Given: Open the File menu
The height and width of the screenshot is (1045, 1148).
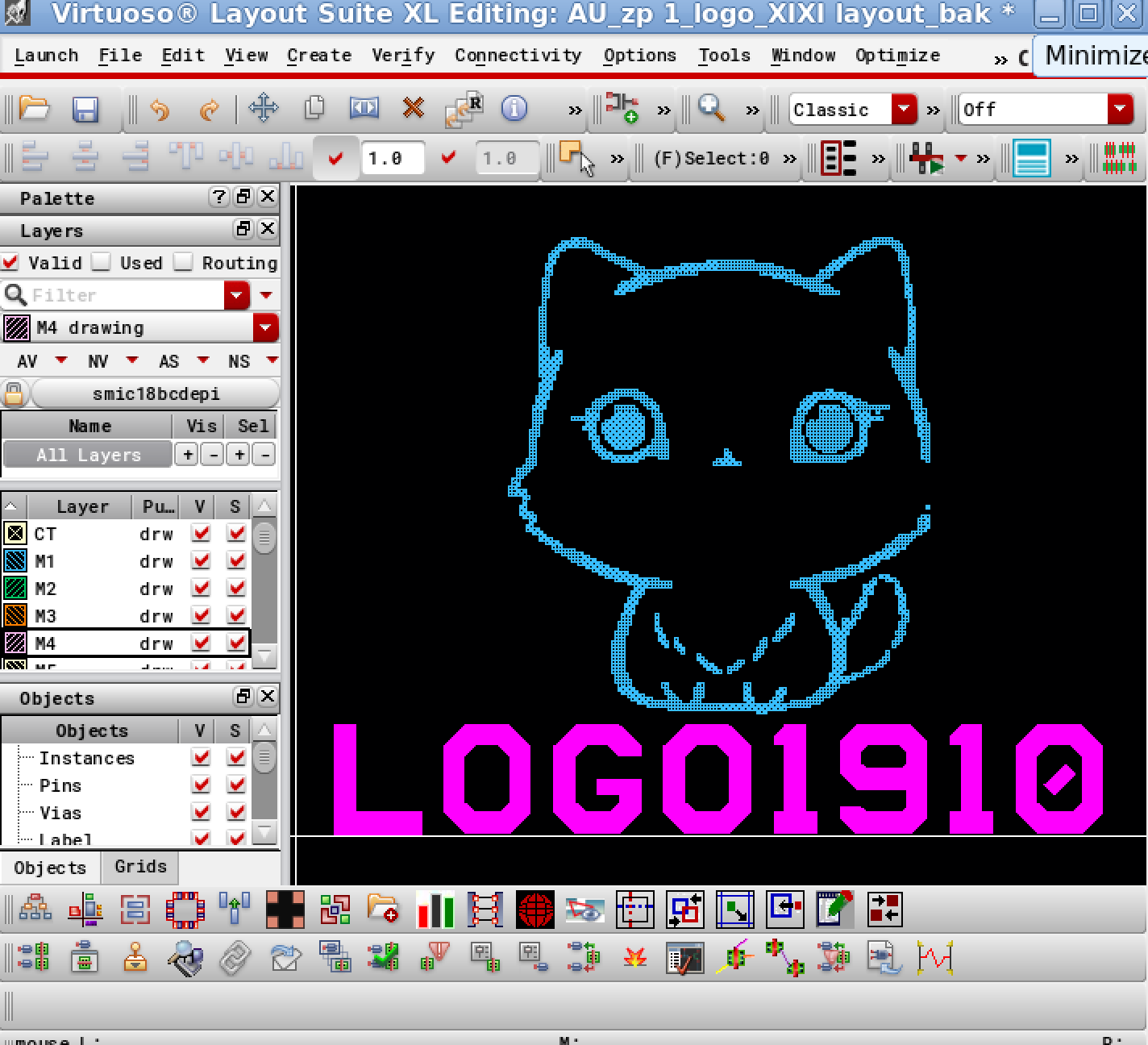Looking at the screenshot, I should point(120,56).
